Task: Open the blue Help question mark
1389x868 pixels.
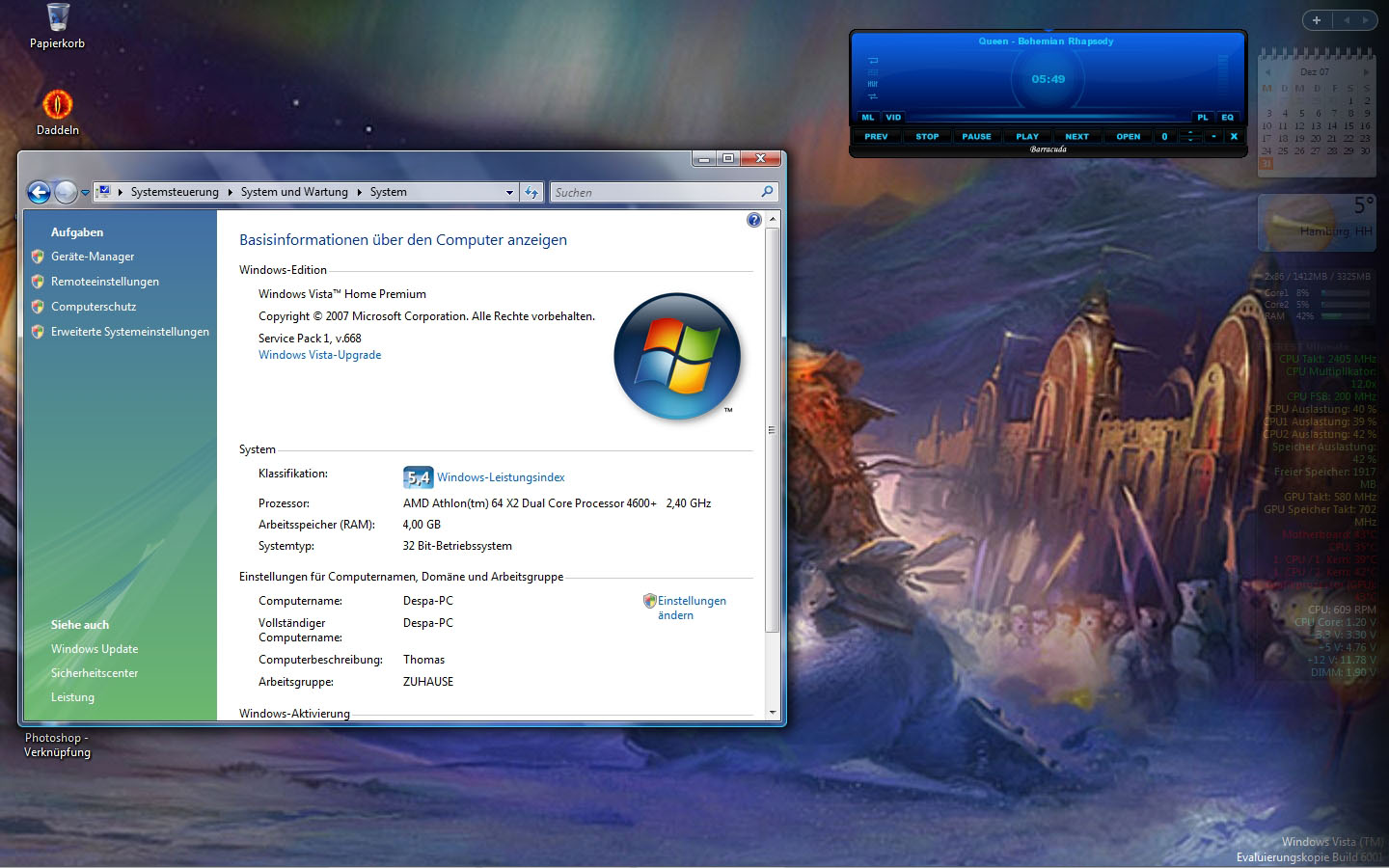Action: [754, 220]
